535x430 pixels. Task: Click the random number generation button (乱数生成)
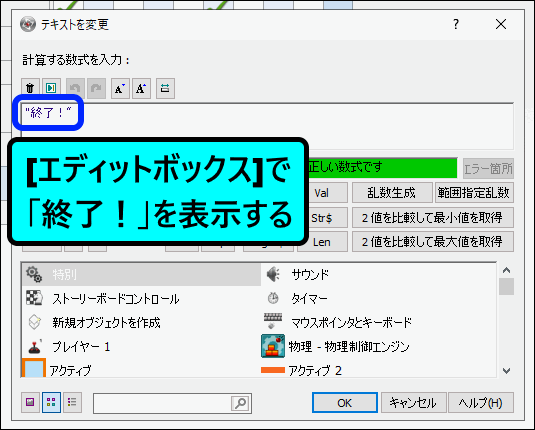tap(392, 193)
